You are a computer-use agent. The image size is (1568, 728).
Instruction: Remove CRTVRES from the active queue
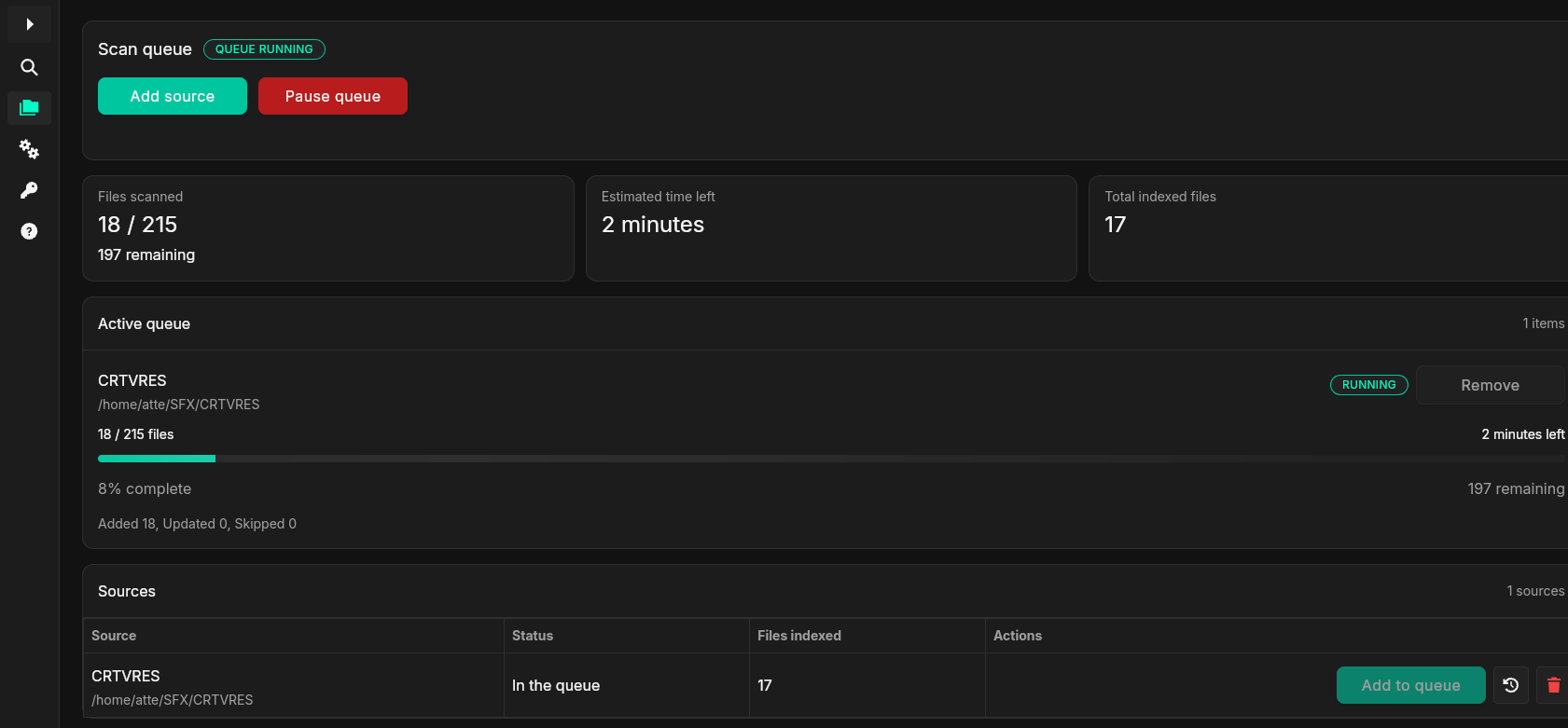point(1490,385)
